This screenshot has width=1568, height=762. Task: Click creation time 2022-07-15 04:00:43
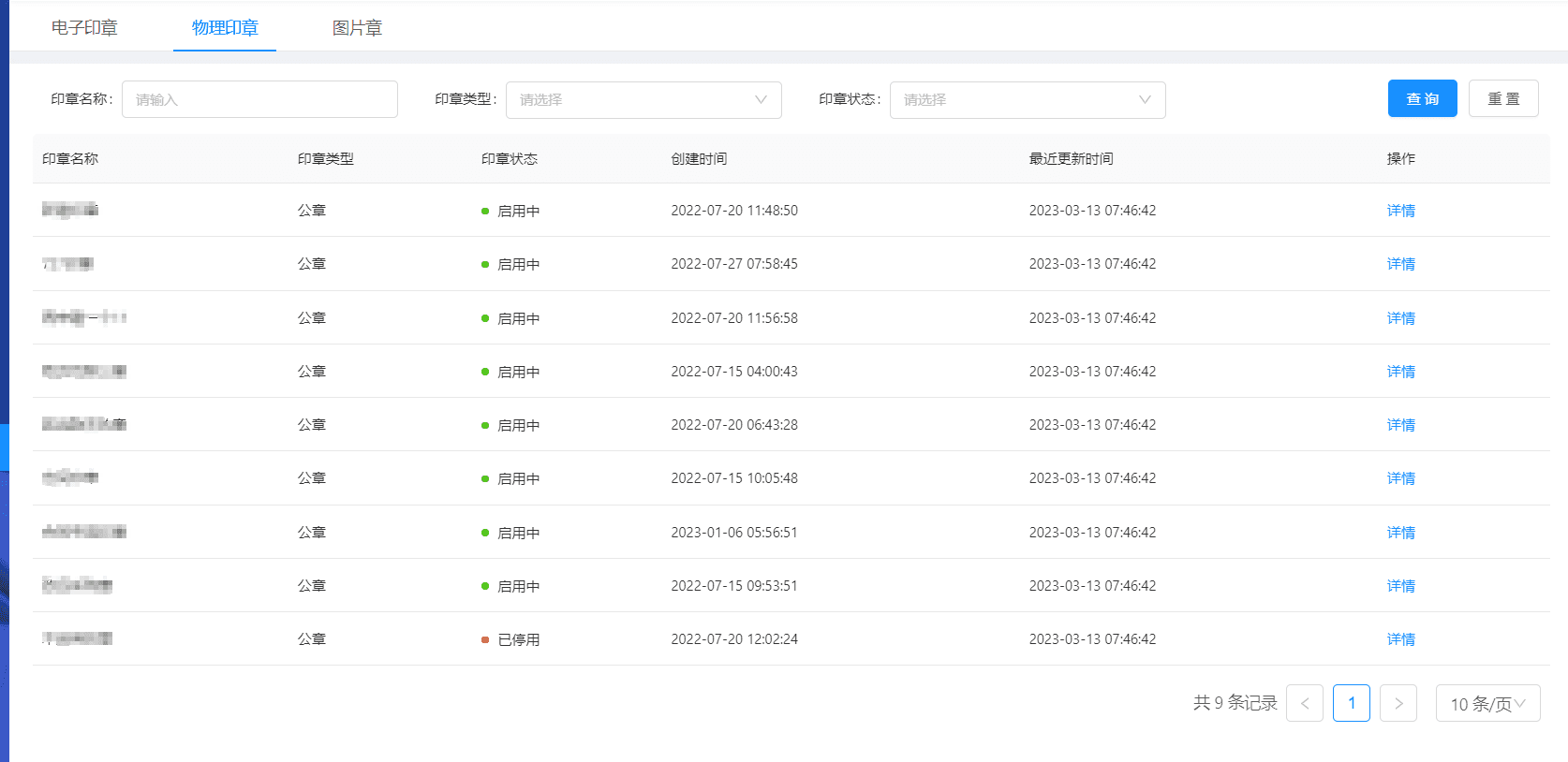point(734,372)
